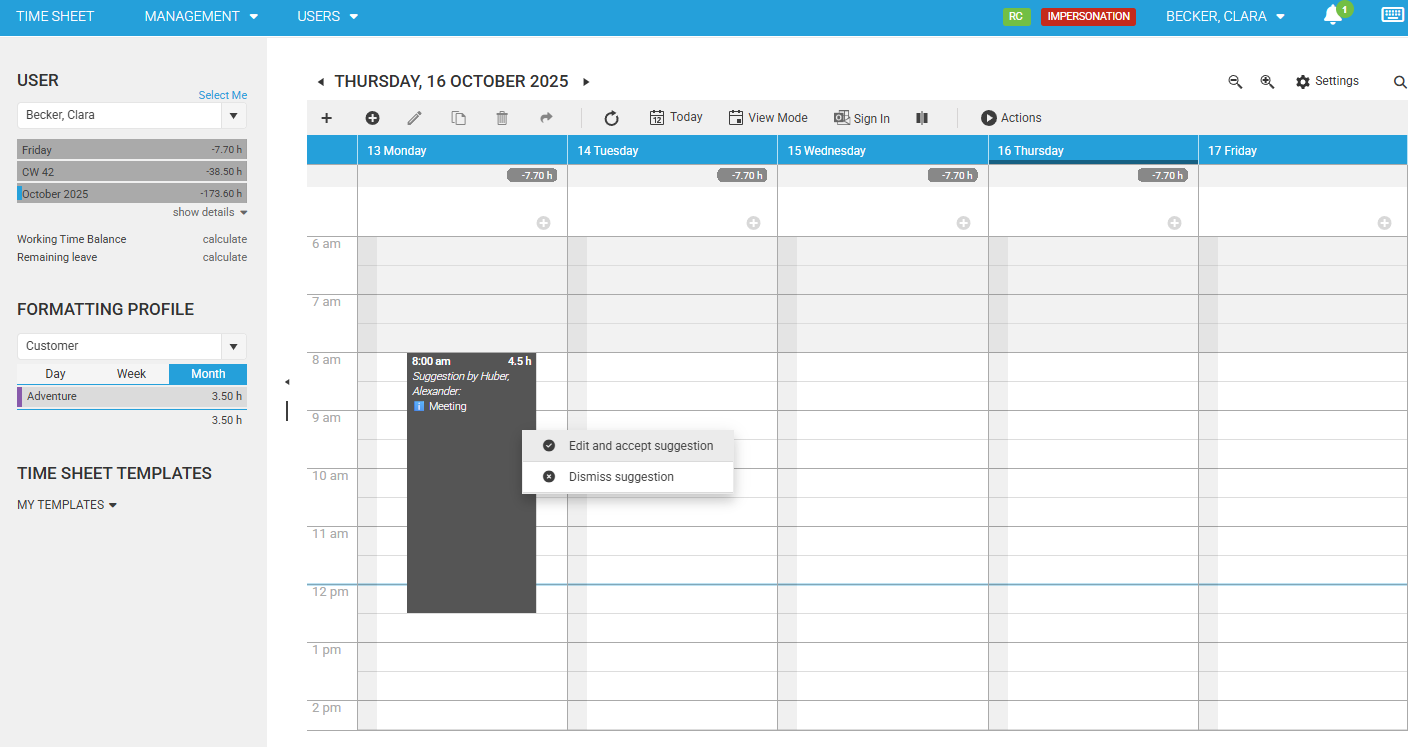Go to the next day with the right arrow
Viewport: 1408px width, 747px height.
(x=586, y=82)
